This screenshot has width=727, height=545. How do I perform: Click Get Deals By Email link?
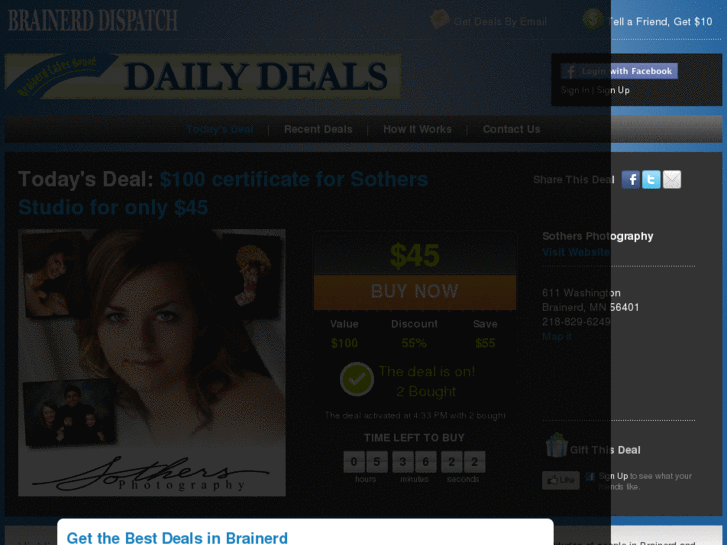point(500,22)
